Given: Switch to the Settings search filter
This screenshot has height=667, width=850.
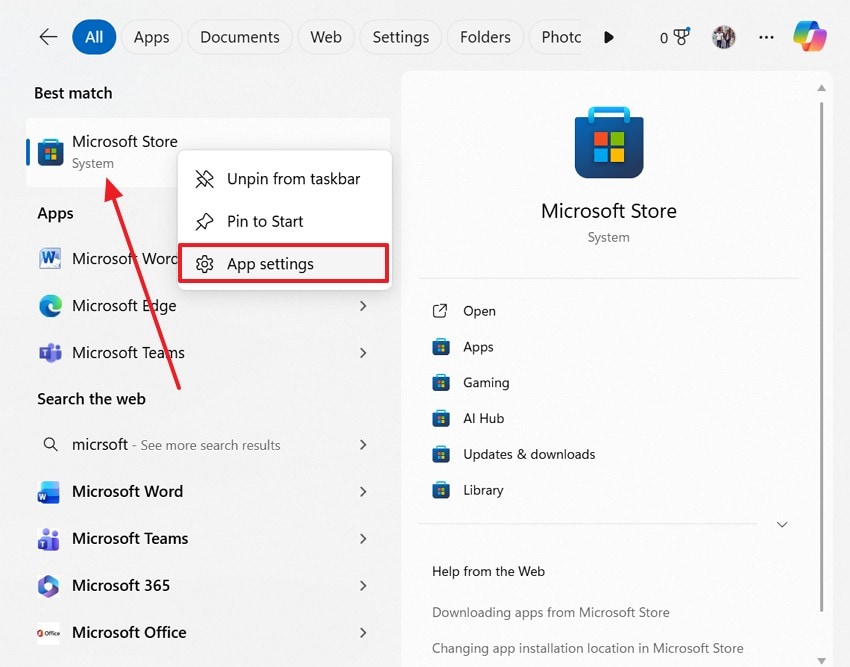Looking at the screenshot, I should pos(400,36).
